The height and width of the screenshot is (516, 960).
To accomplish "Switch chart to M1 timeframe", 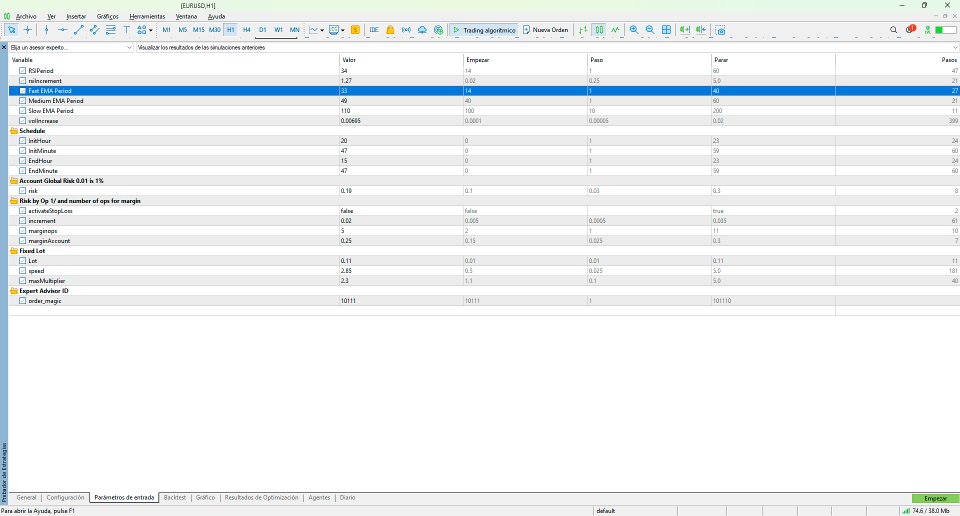I will (x=167, y=29).
